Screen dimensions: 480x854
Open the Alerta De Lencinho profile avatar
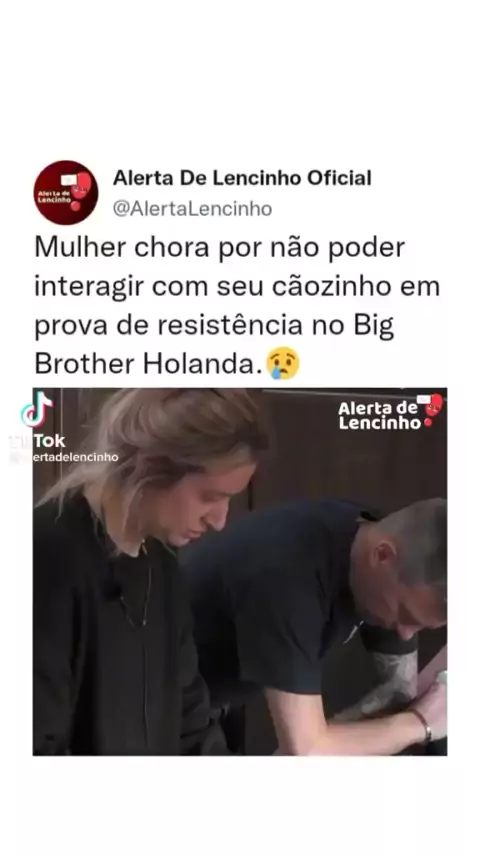coord(66,192)
